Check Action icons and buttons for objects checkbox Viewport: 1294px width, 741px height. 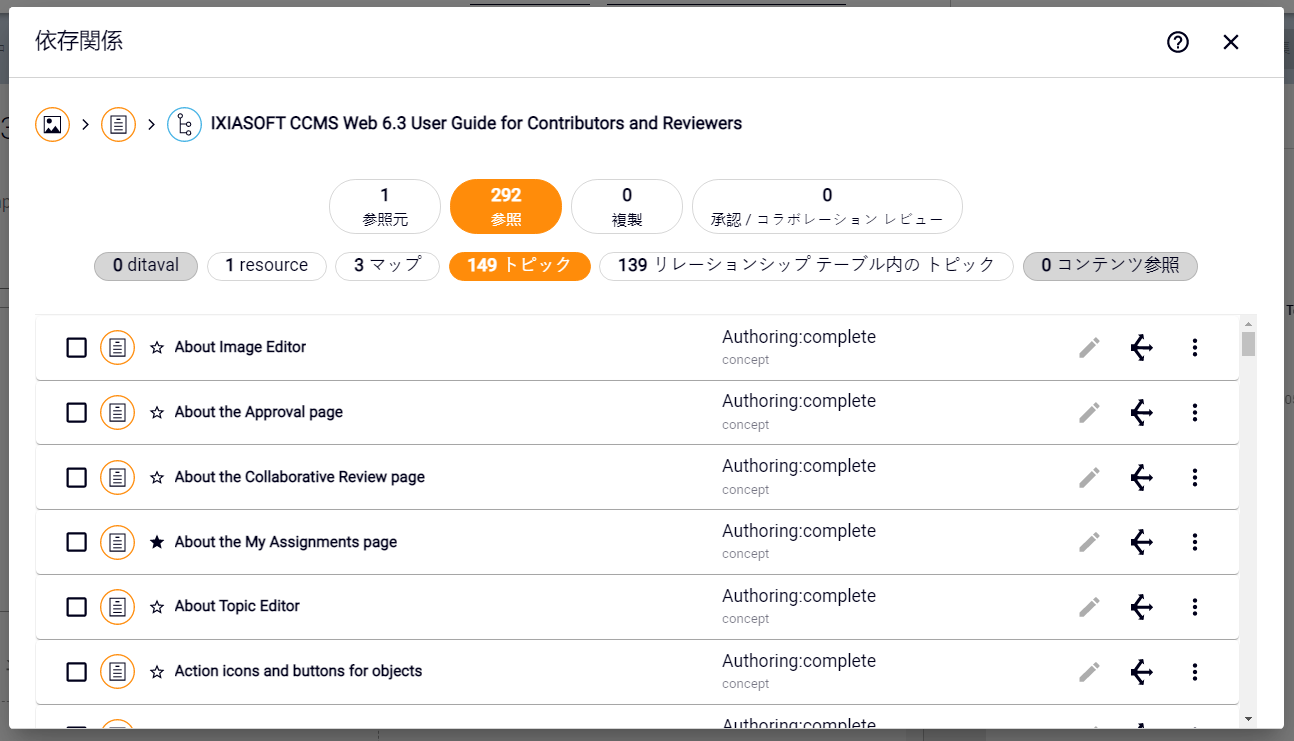tap(76, 672)
